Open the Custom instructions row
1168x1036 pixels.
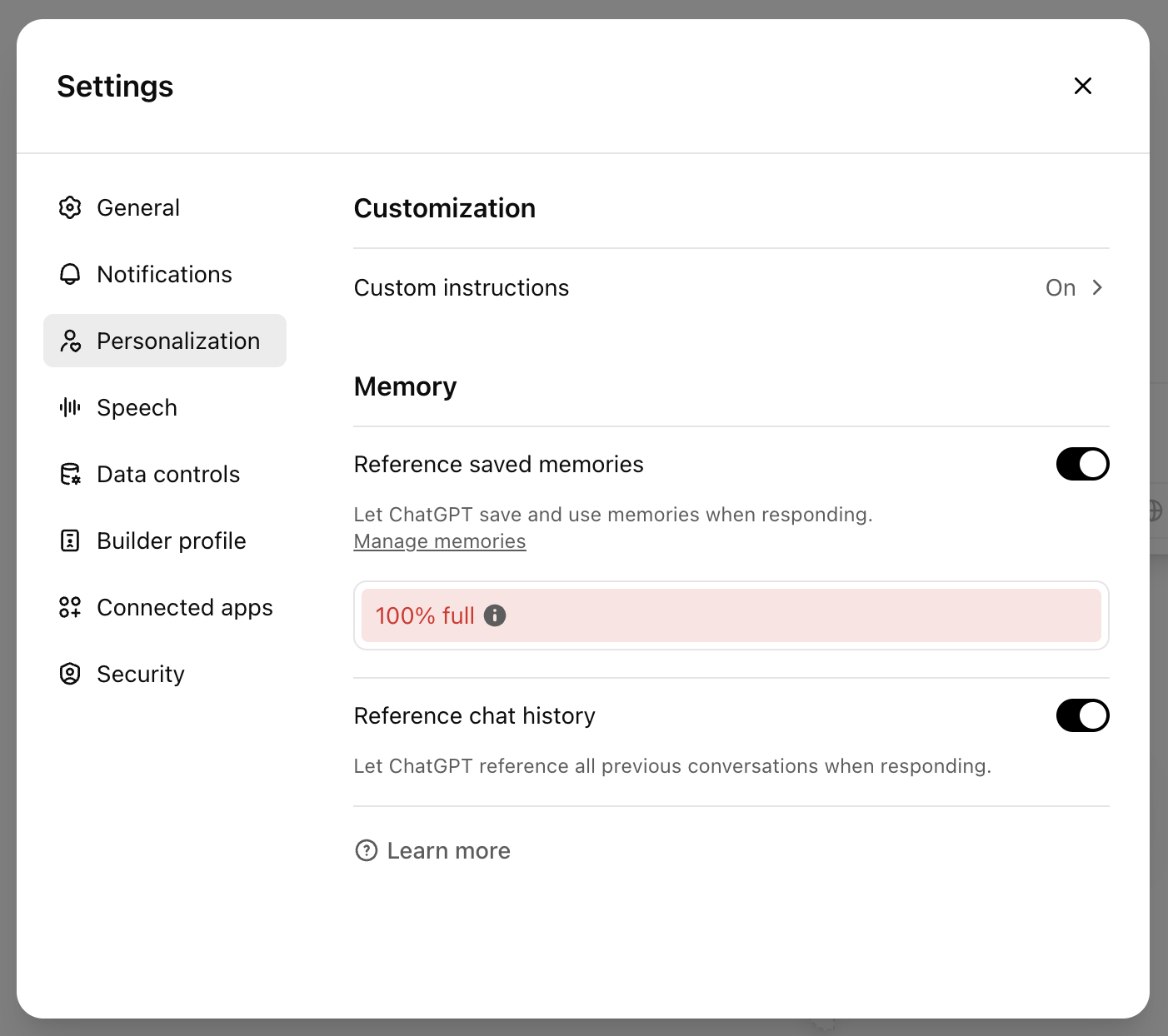point(731,287)
